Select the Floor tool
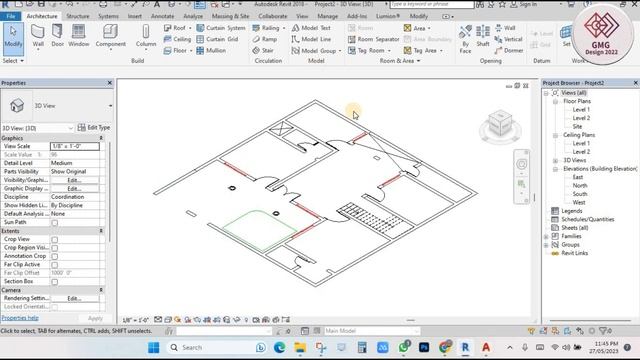Image resolution: width=640 pixels, height=360 pixels. [x=178, y=51]
